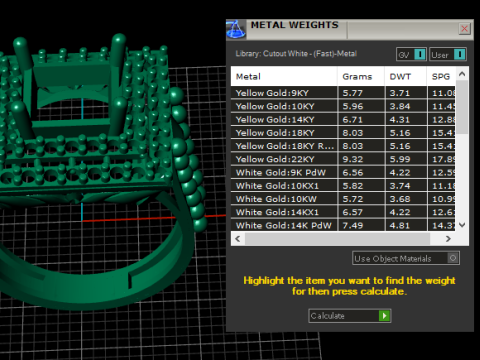This screenshot has height=360, width=480.
Task: Sort by the Metal column header
Action: (x=284, y=77)
